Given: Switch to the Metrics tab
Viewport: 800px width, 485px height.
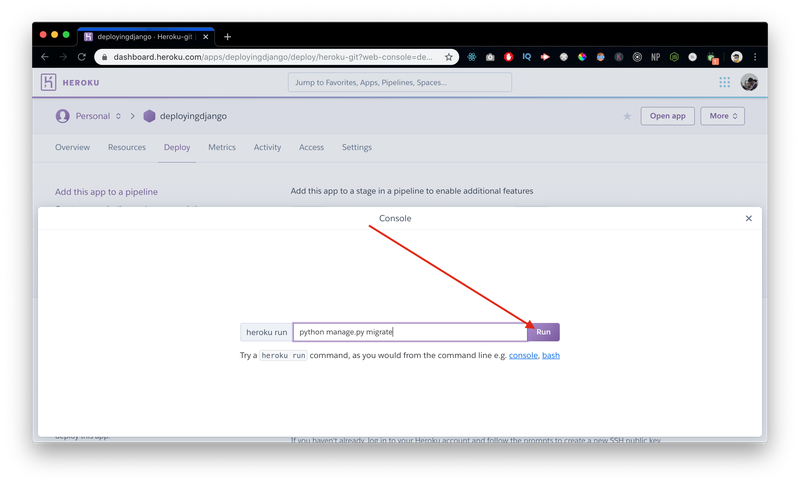Looking at the screenshot, I should tap(222, 147).
